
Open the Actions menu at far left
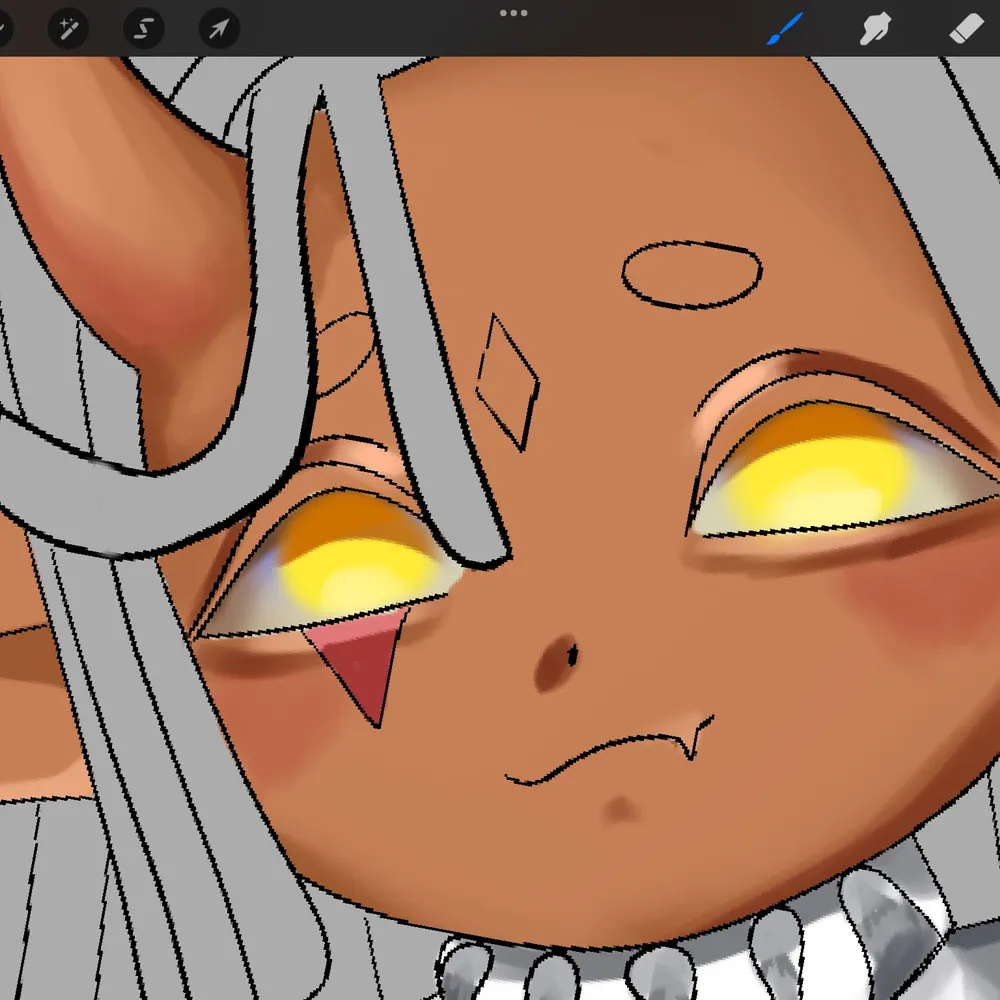tap(3, 30)
